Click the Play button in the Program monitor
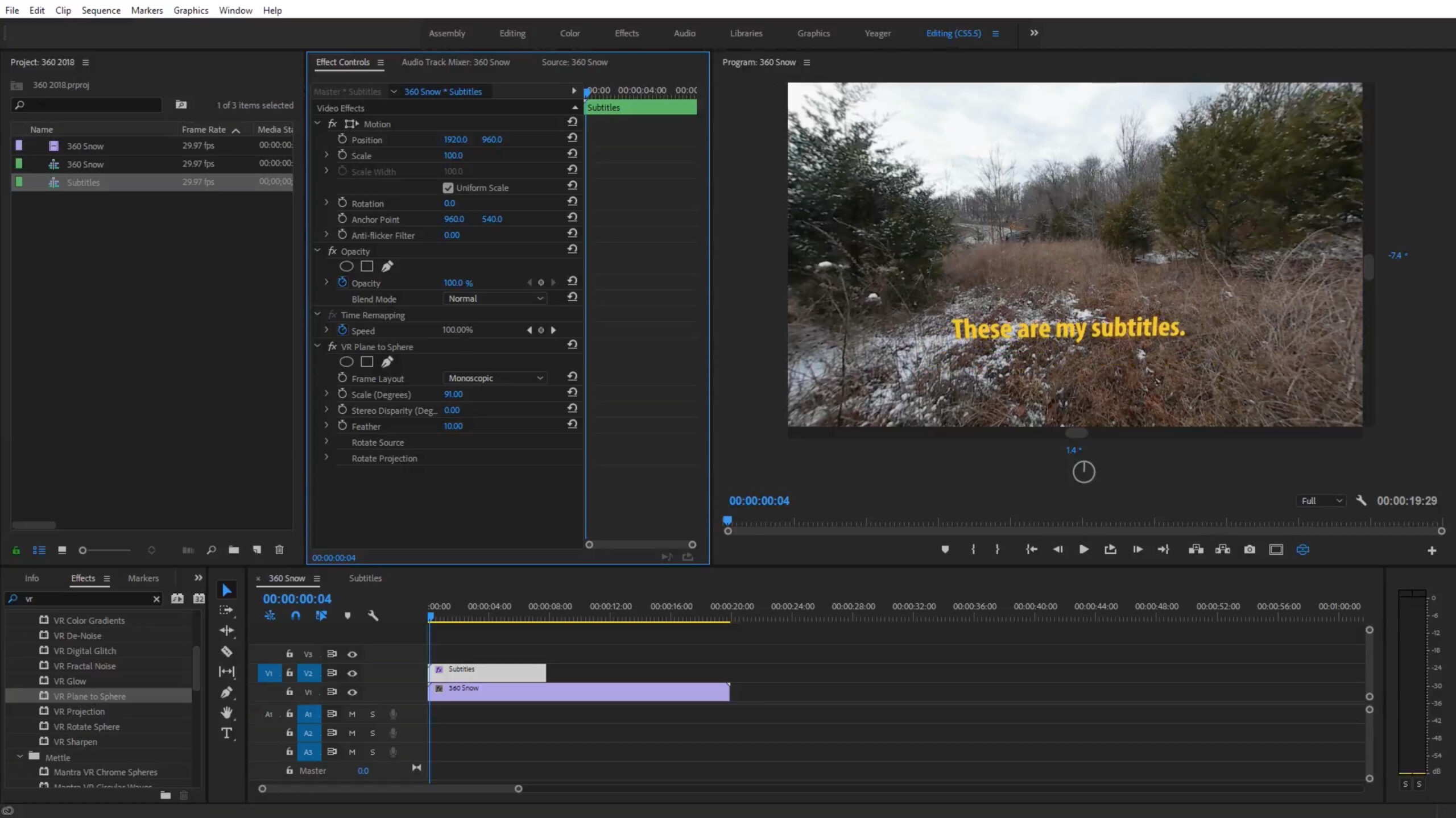This screenshot has width=1456, height=818. [x=1083, y=549]
